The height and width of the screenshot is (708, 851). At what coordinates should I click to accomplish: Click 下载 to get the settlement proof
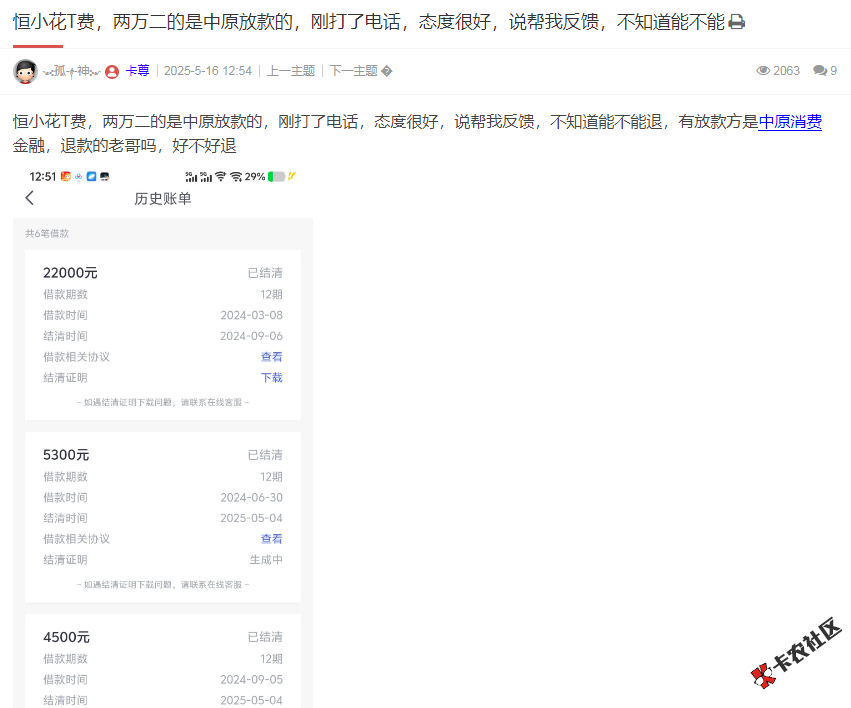(x=271, y=378)
